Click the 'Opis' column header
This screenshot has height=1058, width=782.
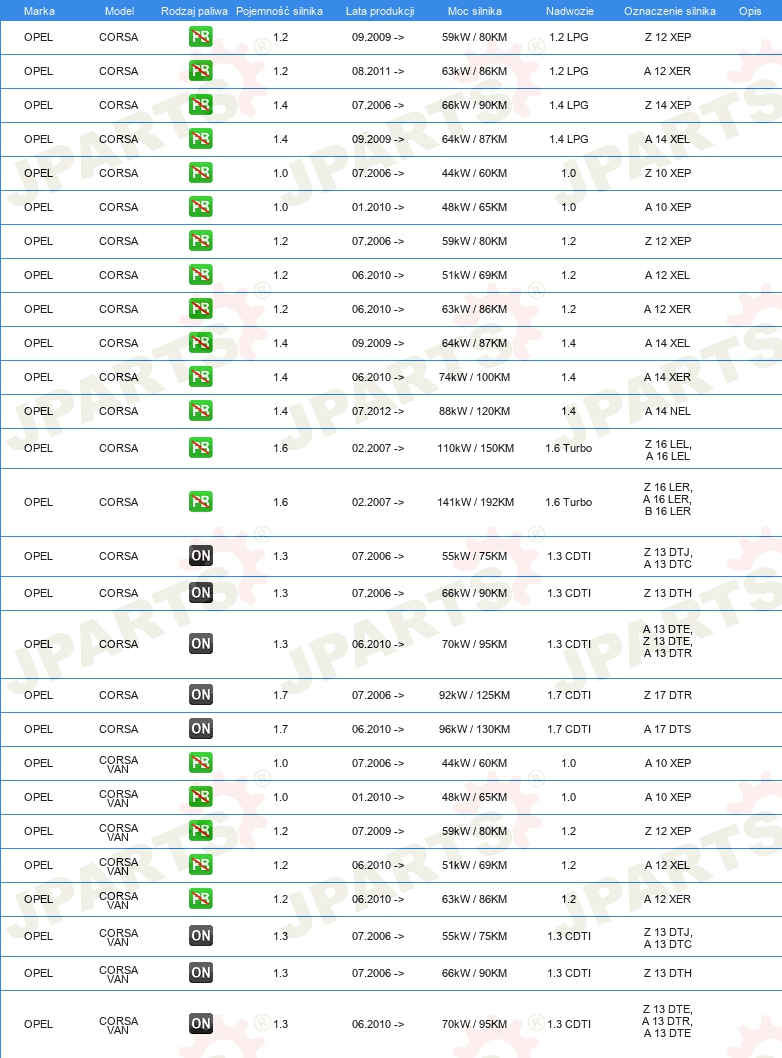[750, 11]
